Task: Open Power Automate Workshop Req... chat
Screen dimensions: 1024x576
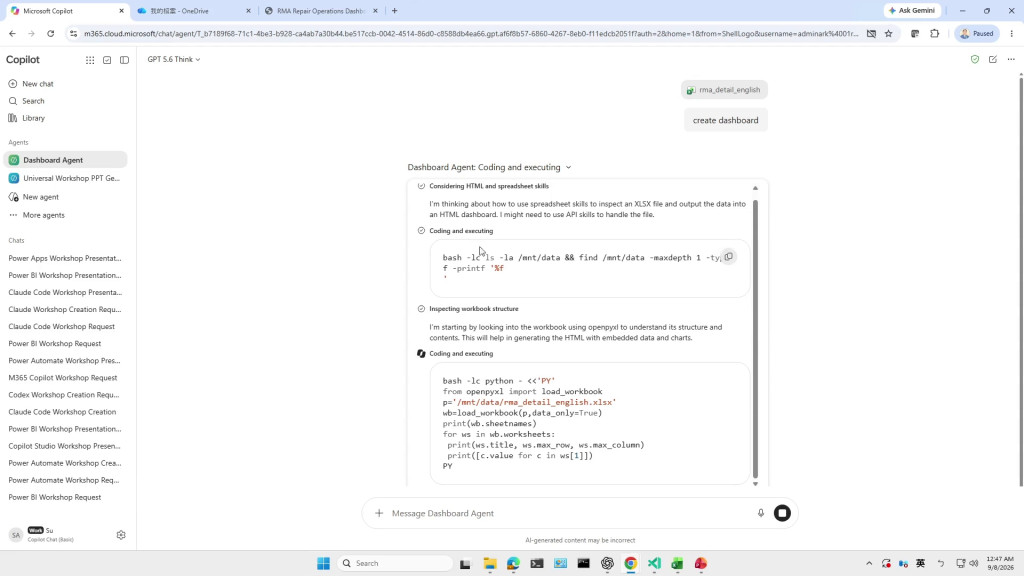Action: pos(65,480)
